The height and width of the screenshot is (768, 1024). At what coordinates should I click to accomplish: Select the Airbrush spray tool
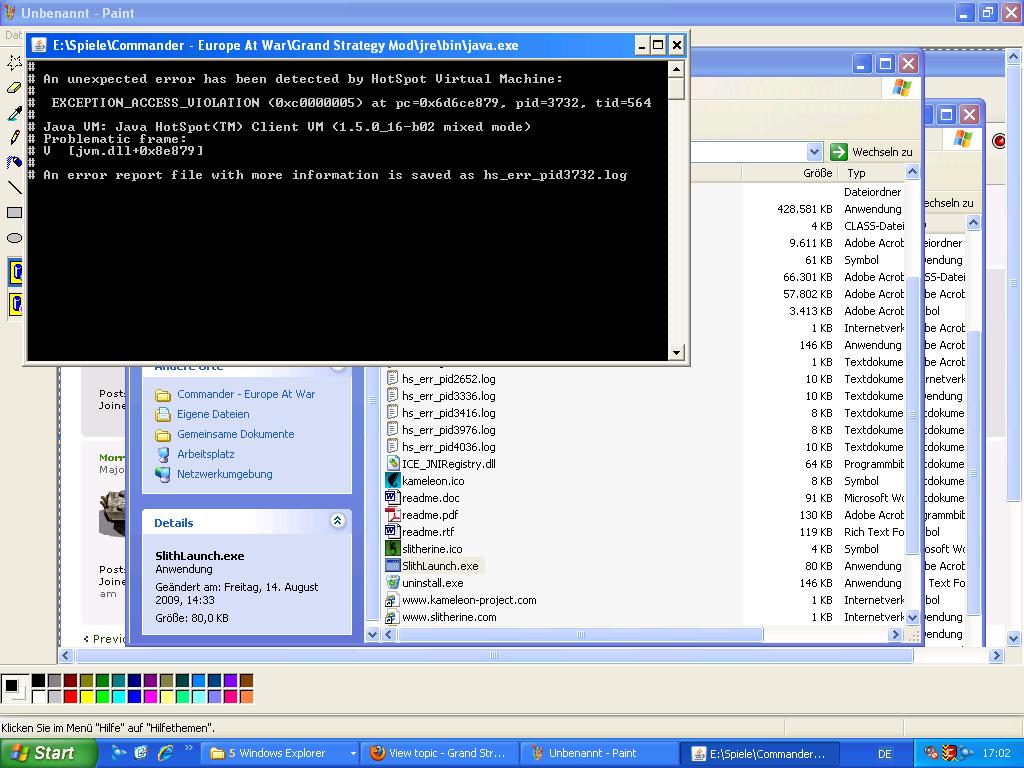click(x=14, y=162)
